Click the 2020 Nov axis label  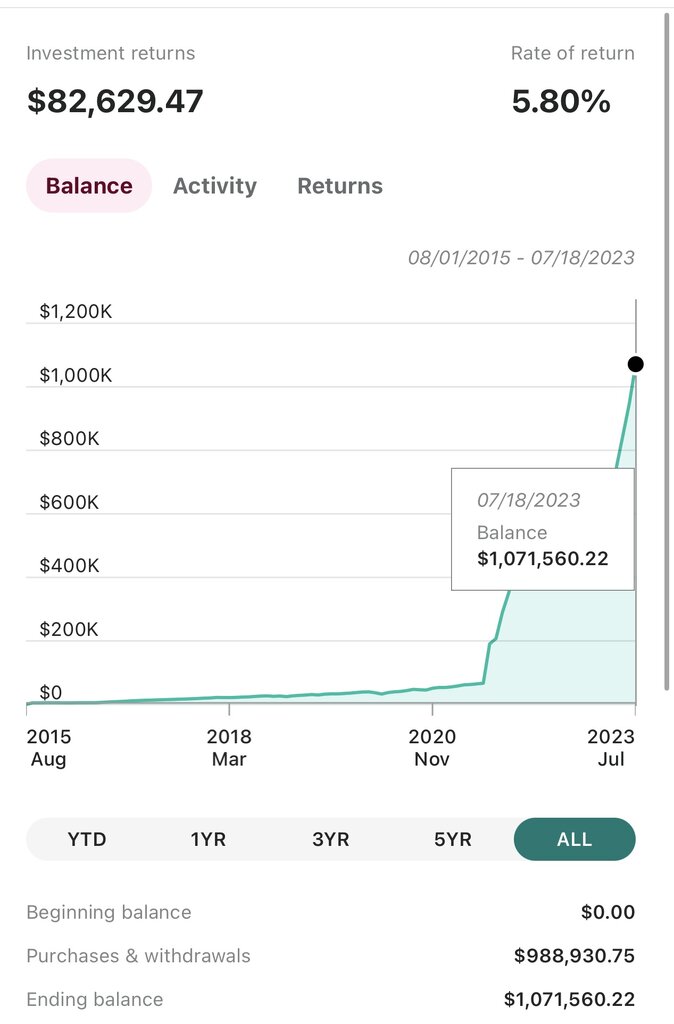coord(432,748)
